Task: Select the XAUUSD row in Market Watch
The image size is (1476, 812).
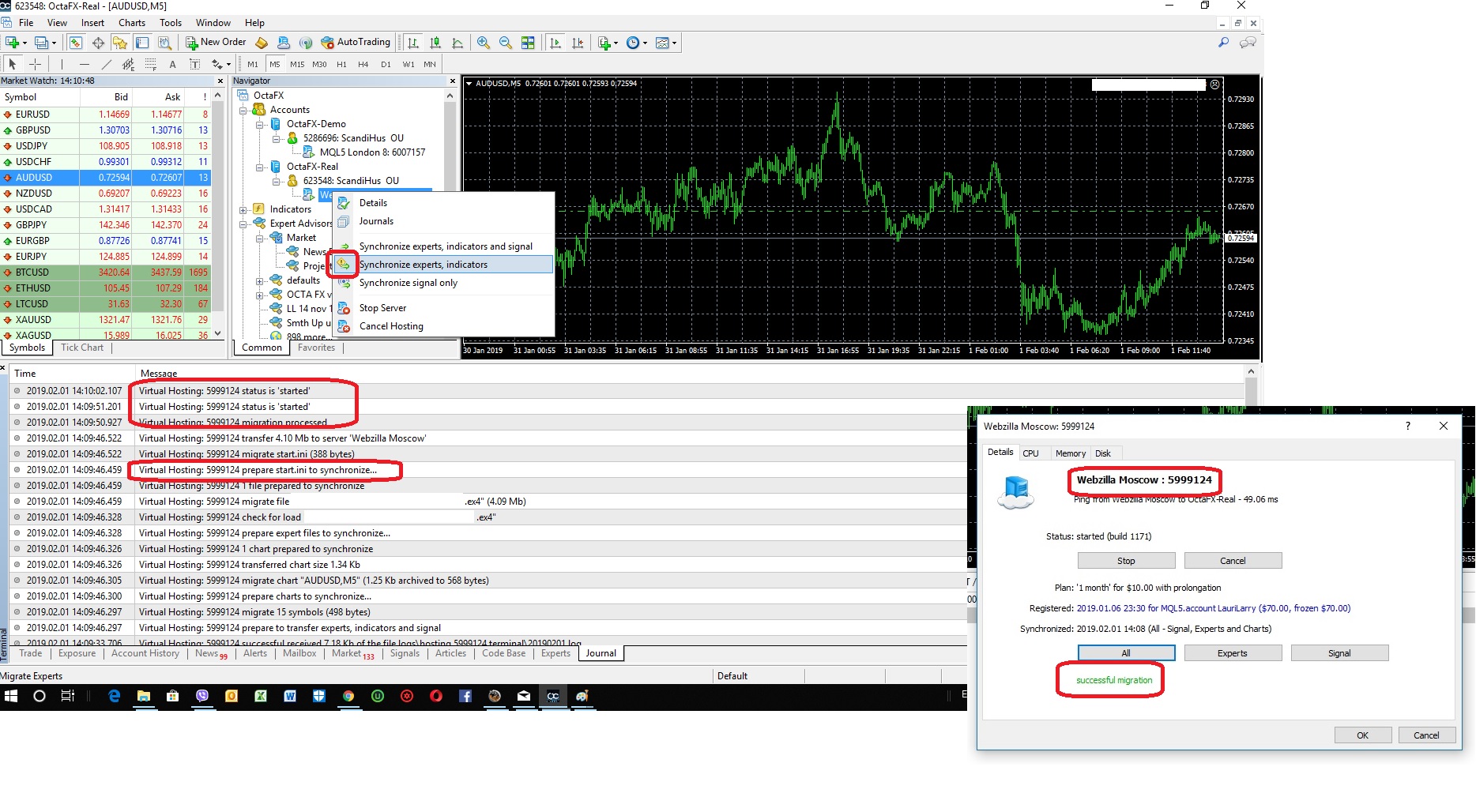Action: coord(107,320)
